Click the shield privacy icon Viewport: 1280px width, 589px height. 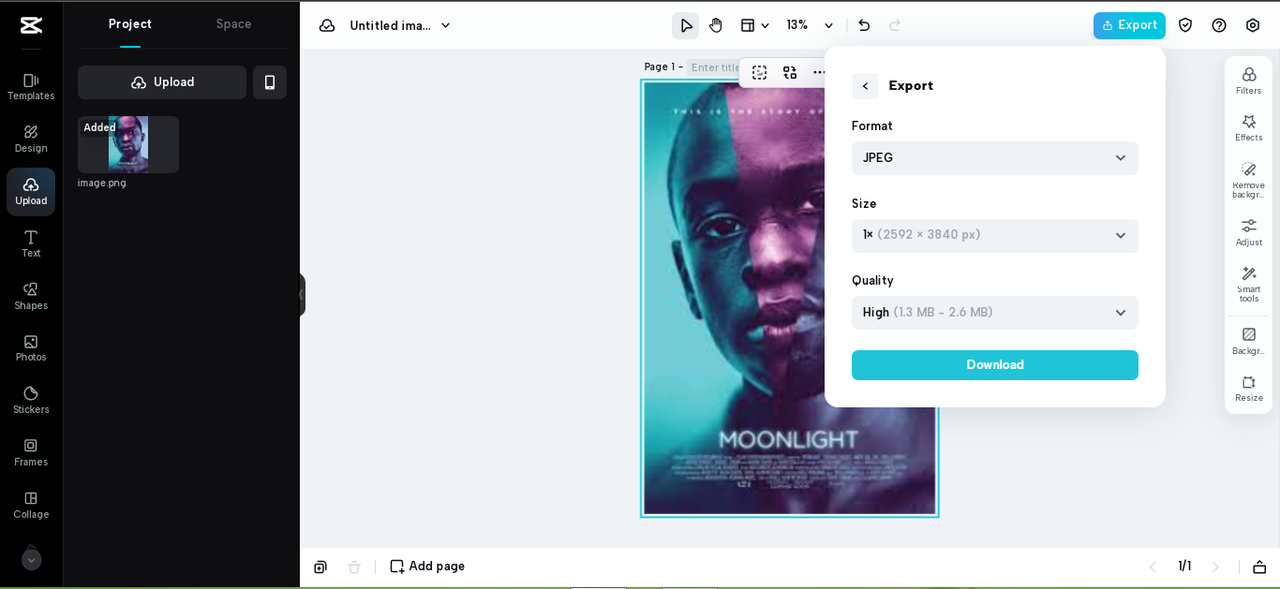[1185, 25]
